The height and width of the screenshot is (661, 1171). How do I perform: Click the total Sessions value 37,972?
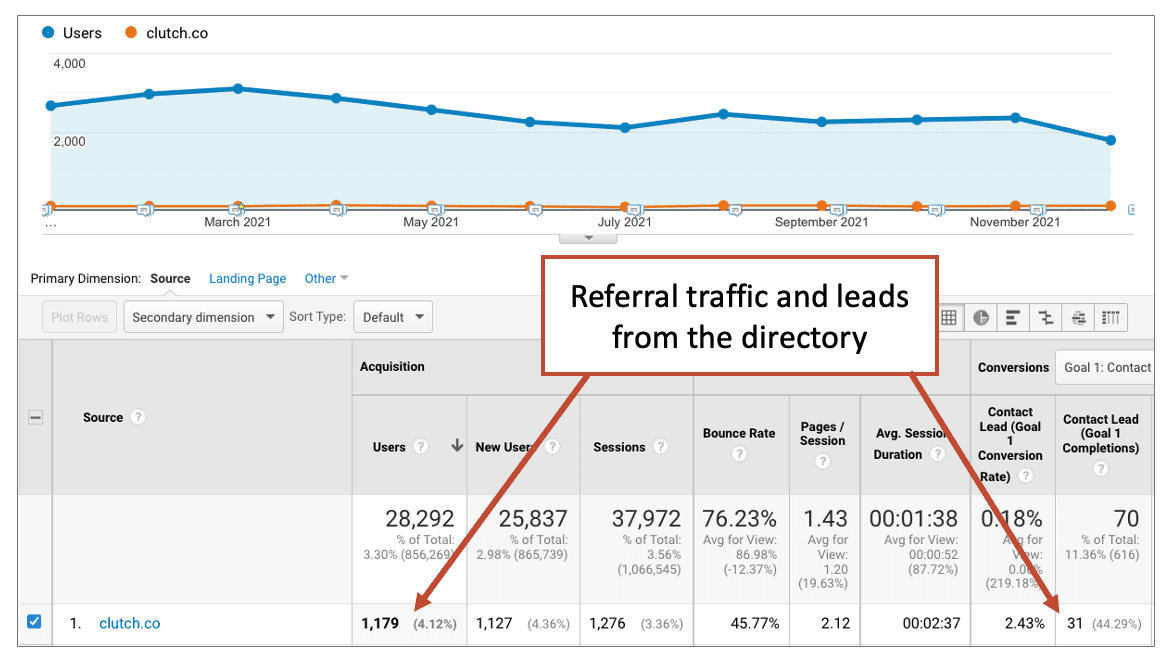(646, 518)
